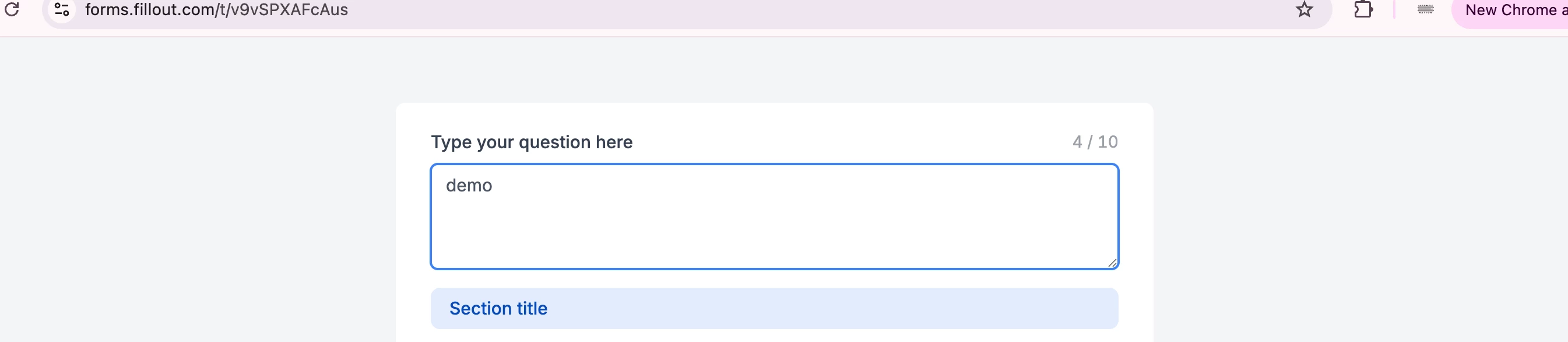Reload the page with the refresh icon
Screen dimensions: 1568x342
[x=12, y=9]
